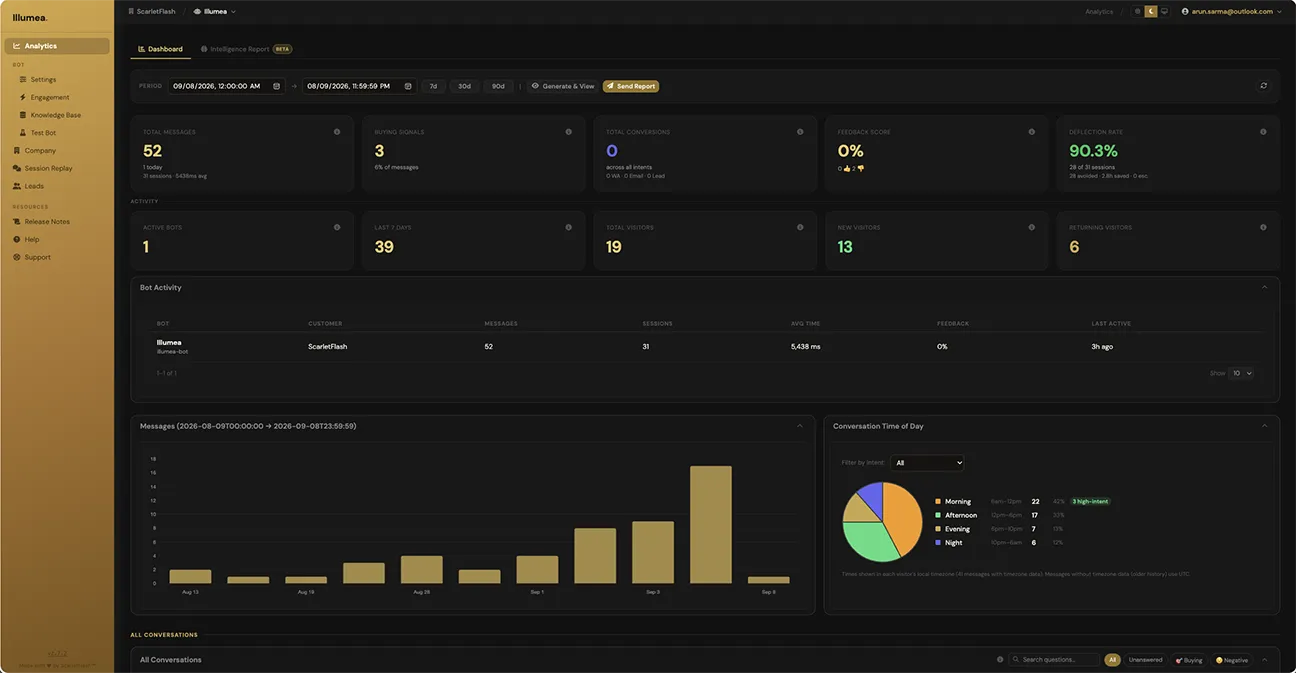
Task: Show info for Deflection Rate card
Action: (x=1264, y=132)
